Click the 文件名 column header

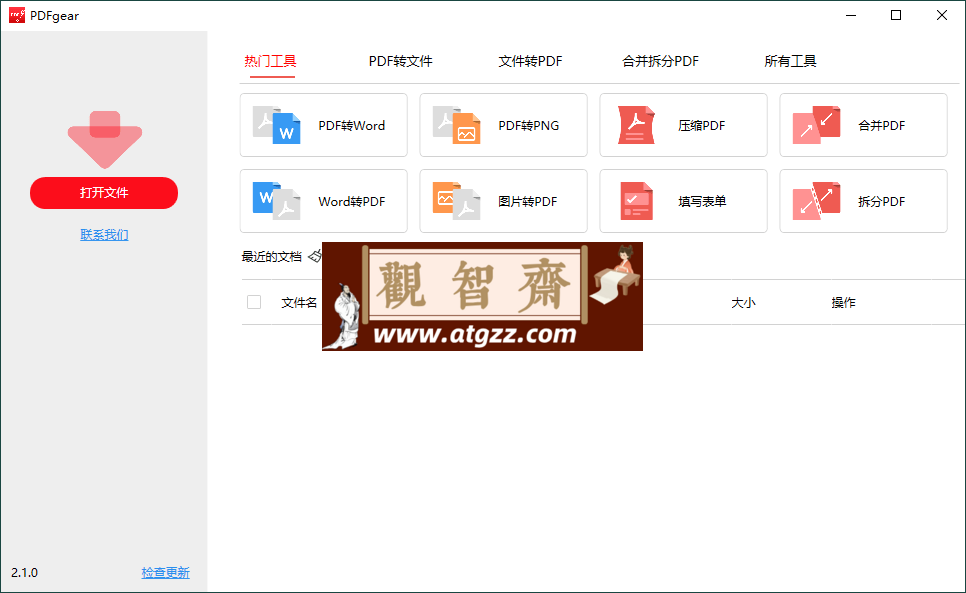click(299, 302)
